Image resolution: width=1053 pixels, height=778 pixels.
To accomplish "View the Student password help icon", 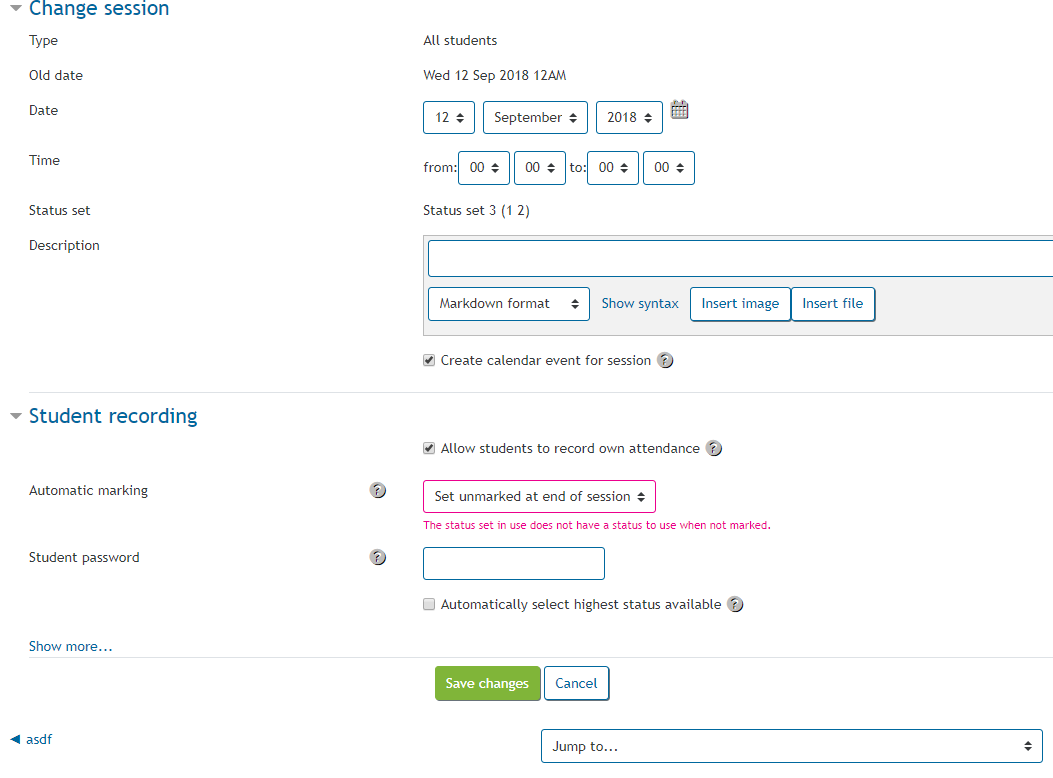I will point(378,557).
